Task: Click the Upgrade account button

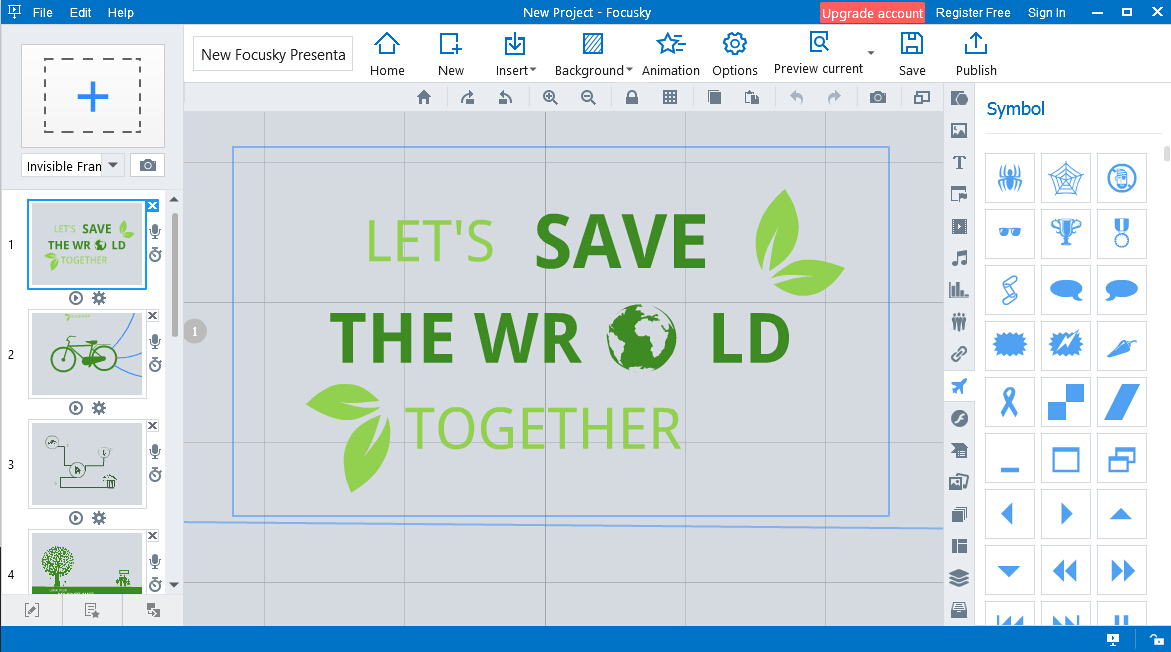Action: point(871,12)
